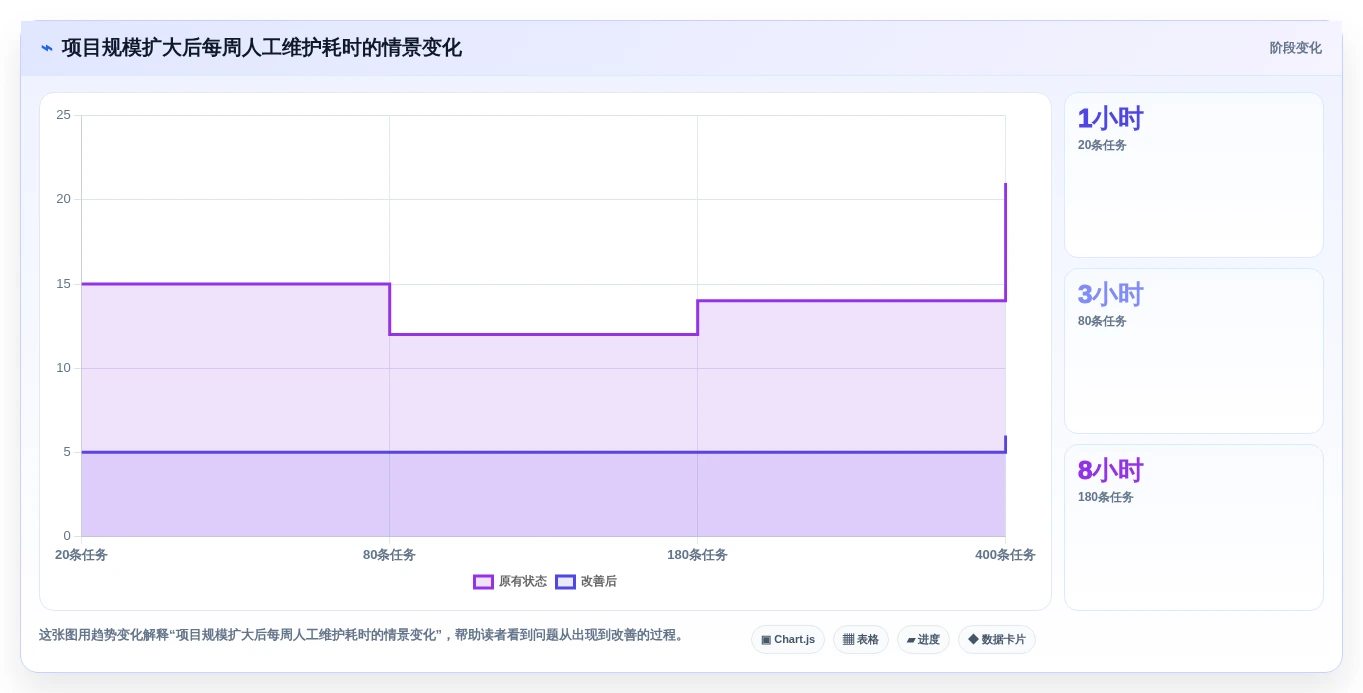The height and width of the screenshot is (693, 1363).
Task: Click the 改善后 legend text
Action: 599,582
